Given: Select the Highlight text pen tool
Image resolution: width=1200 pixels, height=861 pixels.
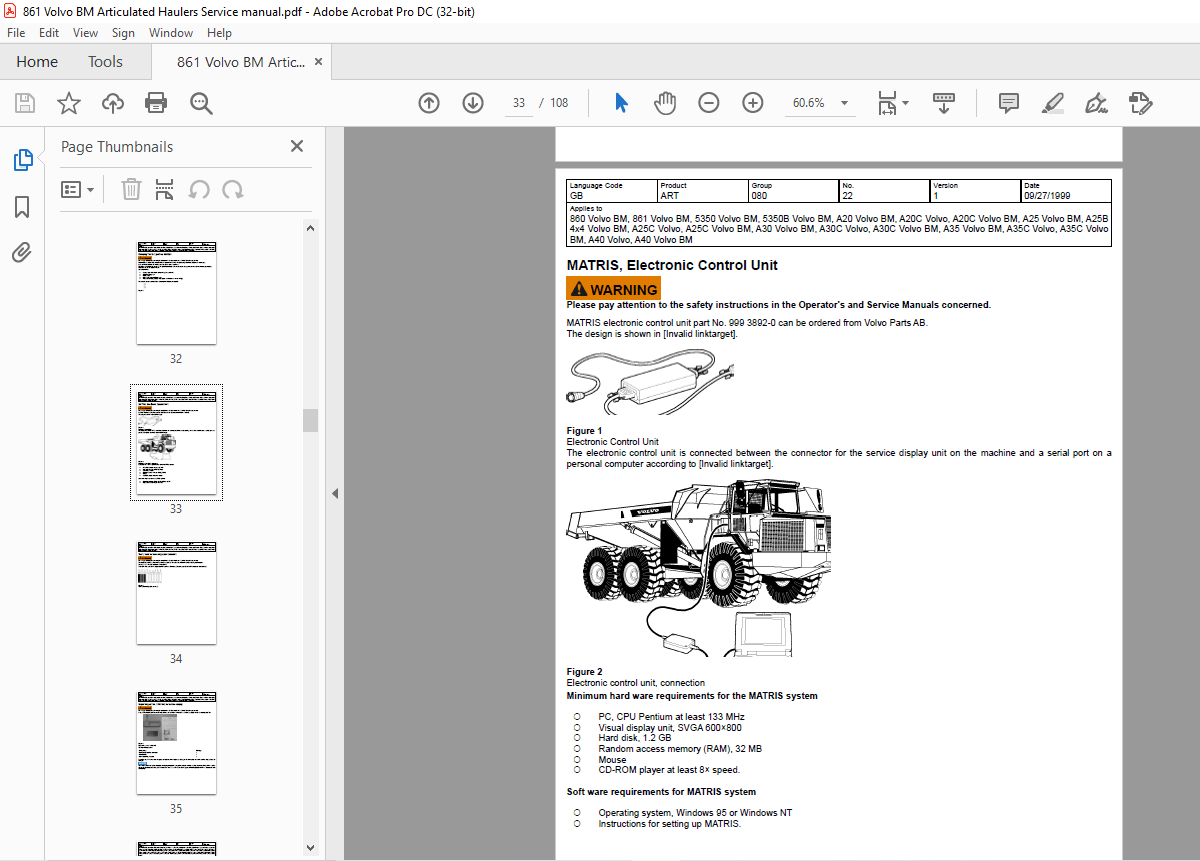Looking at the screenshot, I should (1053, 103).
